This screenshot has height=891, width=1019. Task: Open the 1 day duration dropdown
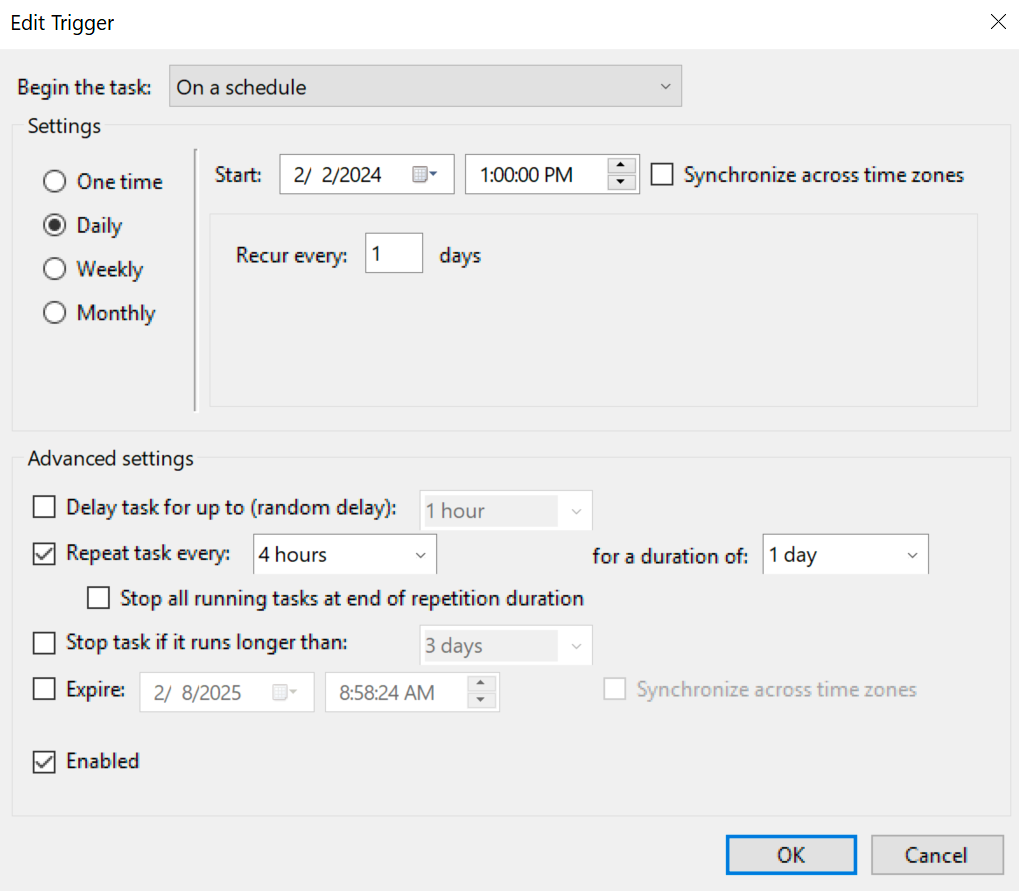tap(845, 555)
